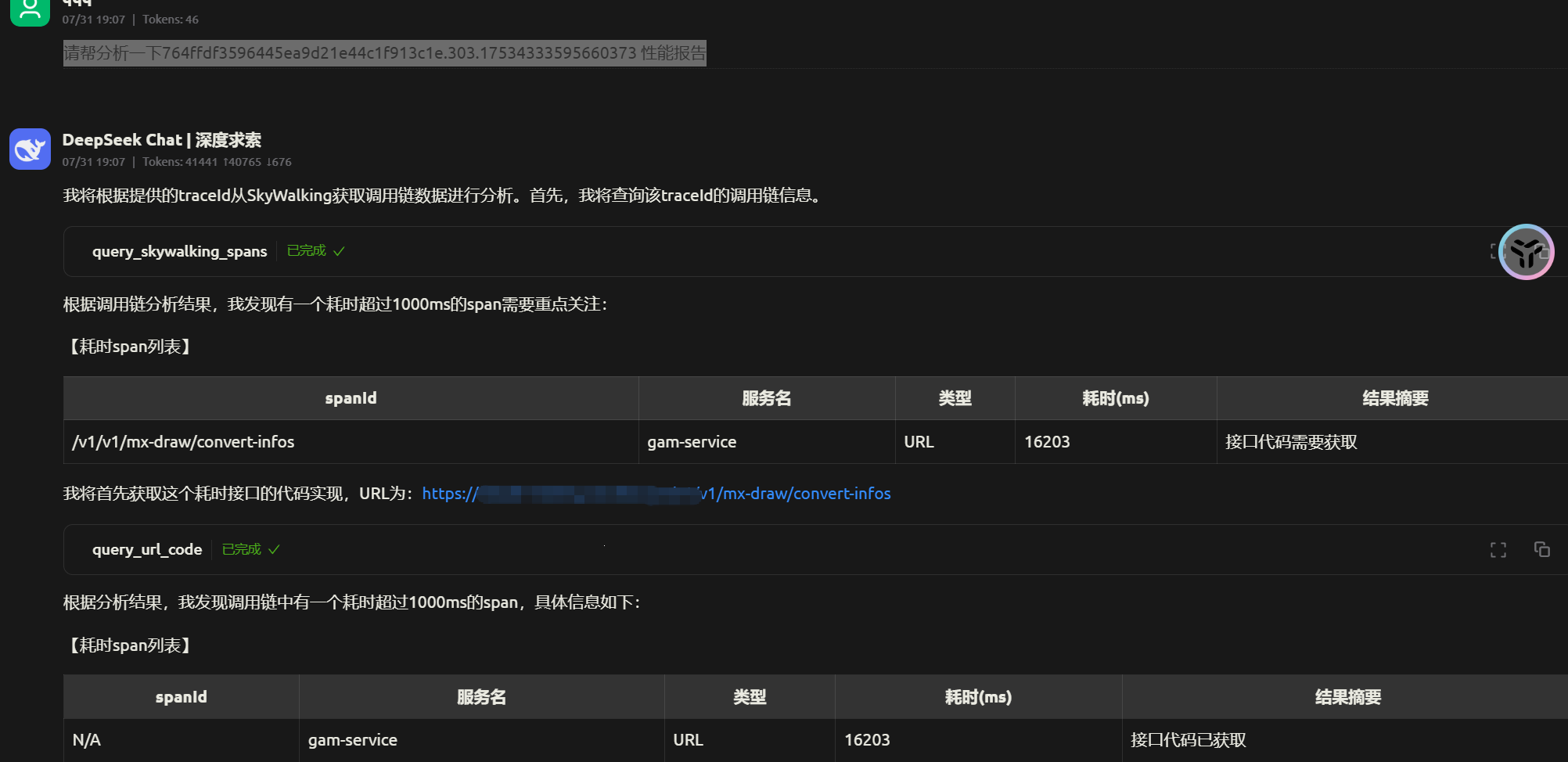Click the /v1/v1/mx-draw/convert-infos spanId cell

tap(351, 442)
